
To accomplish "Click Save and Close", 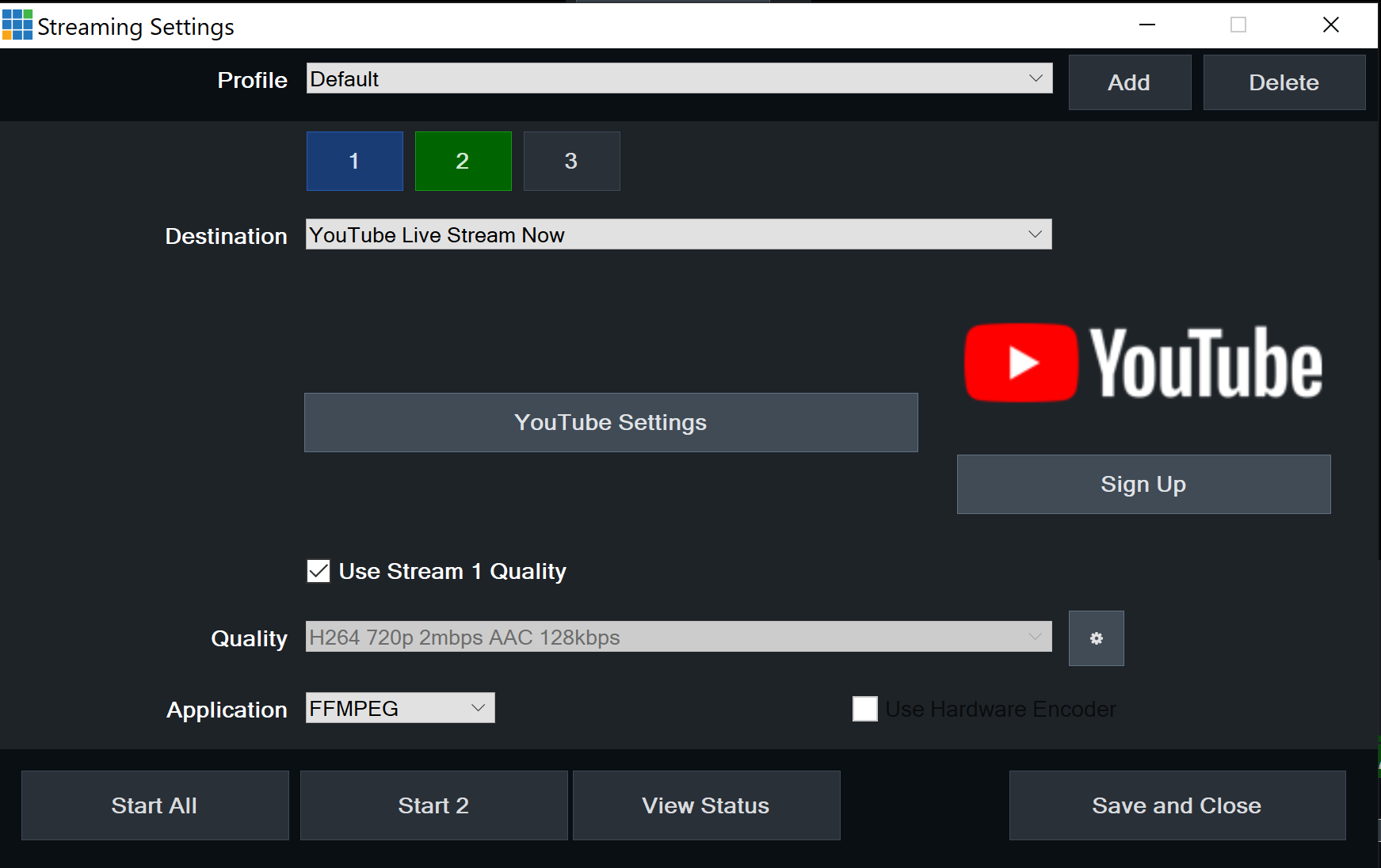I will point(1177,805).
